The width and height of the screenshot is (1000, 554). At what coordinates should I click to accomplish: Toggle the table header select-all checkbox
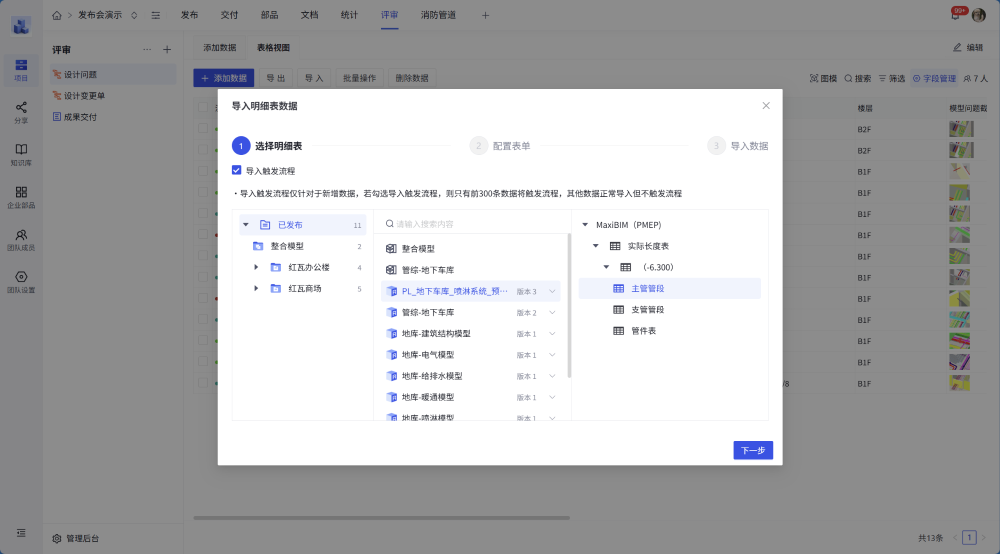(203, 108)
